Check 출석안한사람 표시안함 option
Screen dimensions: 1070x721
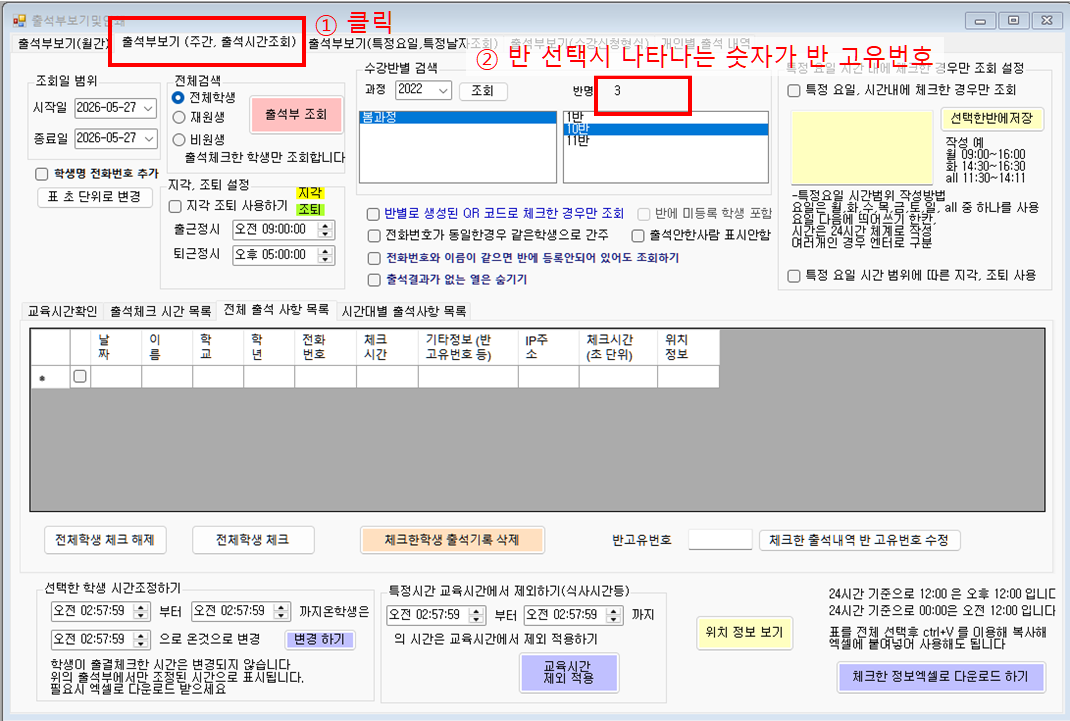tap(638, 236)
